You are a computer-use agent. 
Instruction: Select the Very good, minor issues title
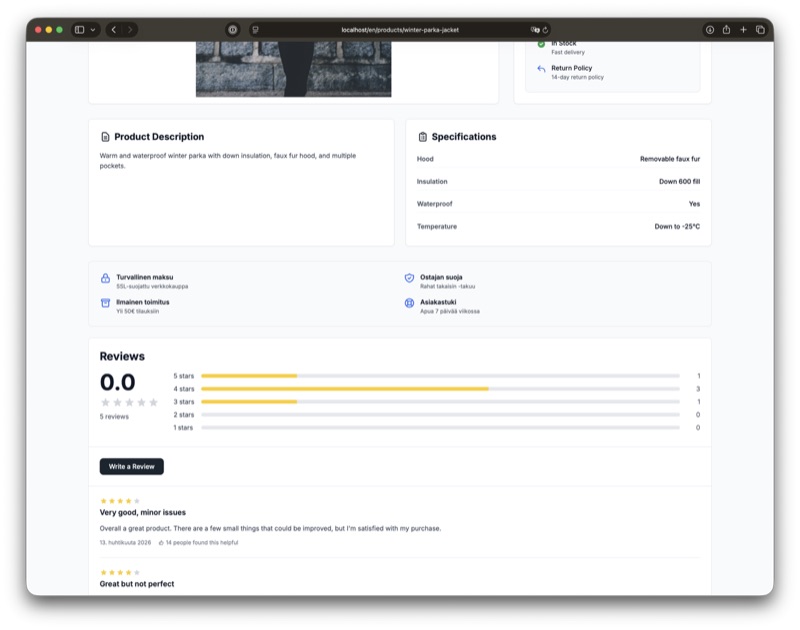coord(142,512)
